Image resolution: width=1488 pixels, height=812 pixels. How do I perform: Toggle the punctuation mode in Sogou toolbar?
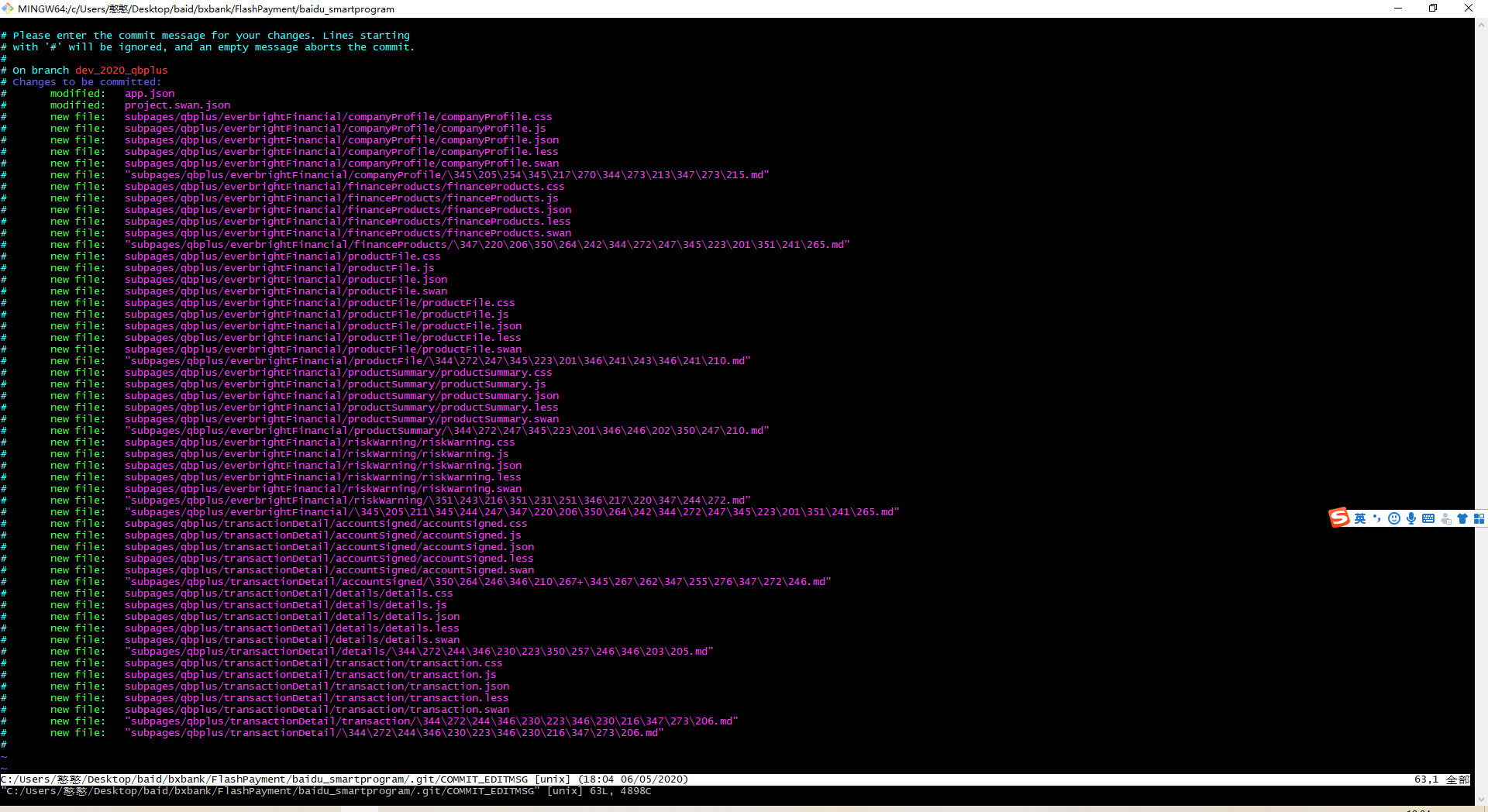coord(1377,518)
